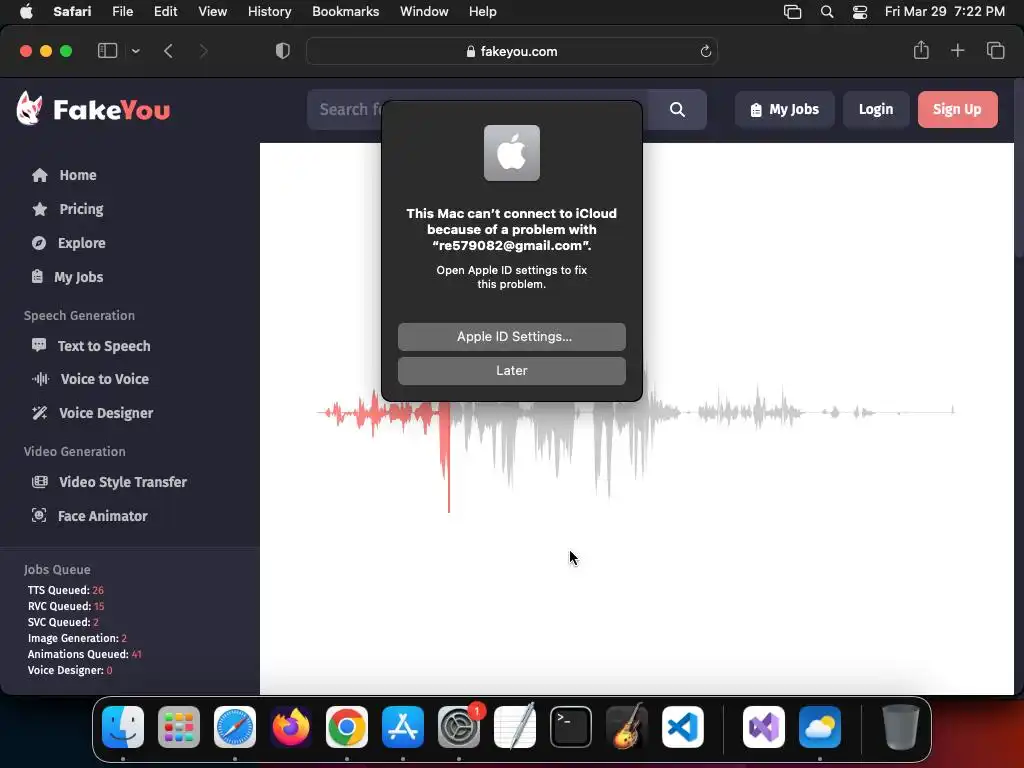Screen dimensions: 1024x768
Task: Click the Stage Manager menu bar icon
Action: (792, 12)
